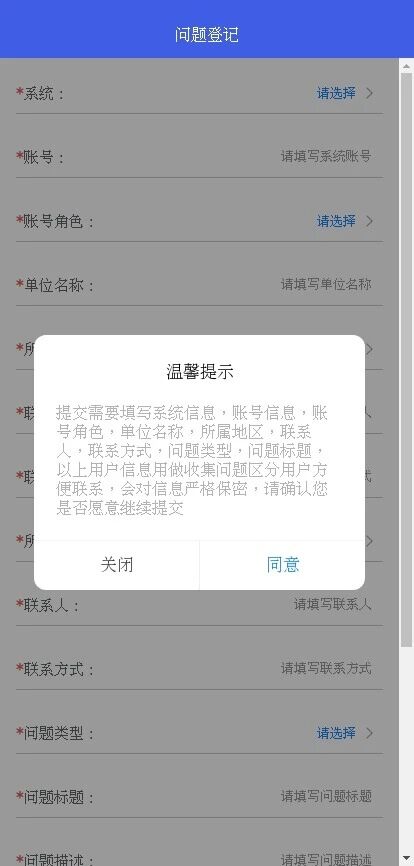Click the 问题登记 page title

207,35
